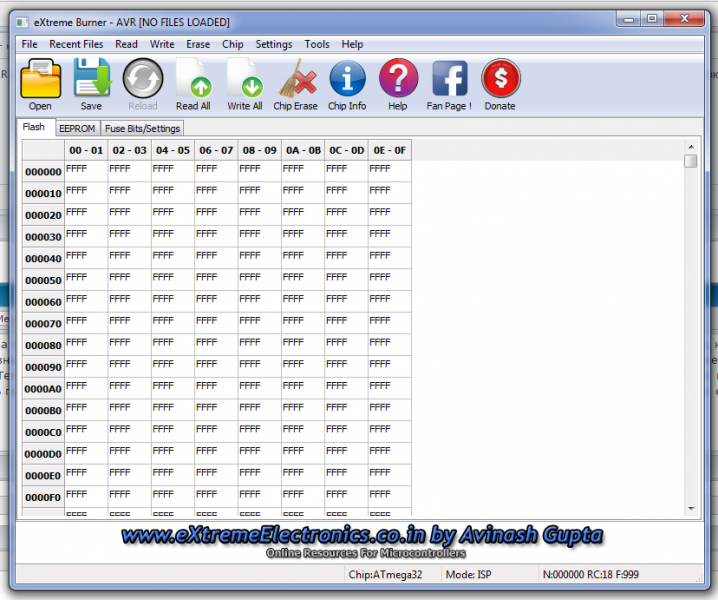Switch to the Fuse Bits/Settings tab
The height and width of the screenshot is (600, 718).
pos(142,129)
